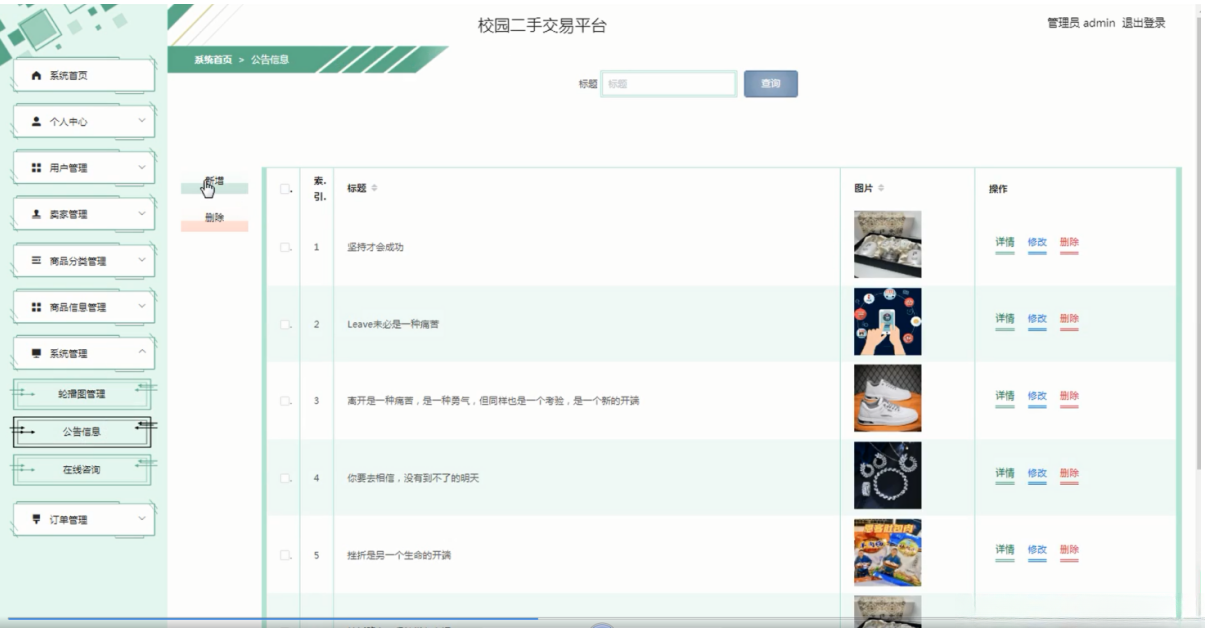The height and width of the screenshot is (628, 1205).
Task: Open the white sneakers thumbnail in row 3
Action: 888,399
